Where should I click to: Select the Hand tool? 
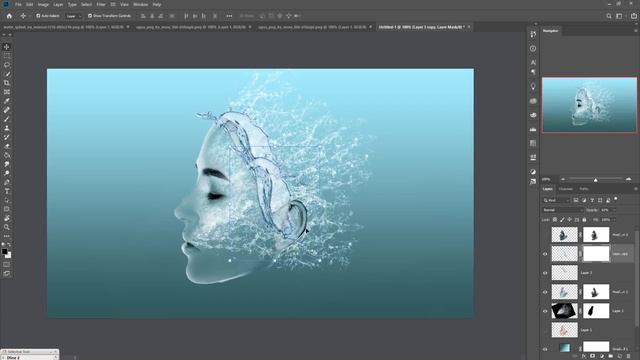(7, 218)
